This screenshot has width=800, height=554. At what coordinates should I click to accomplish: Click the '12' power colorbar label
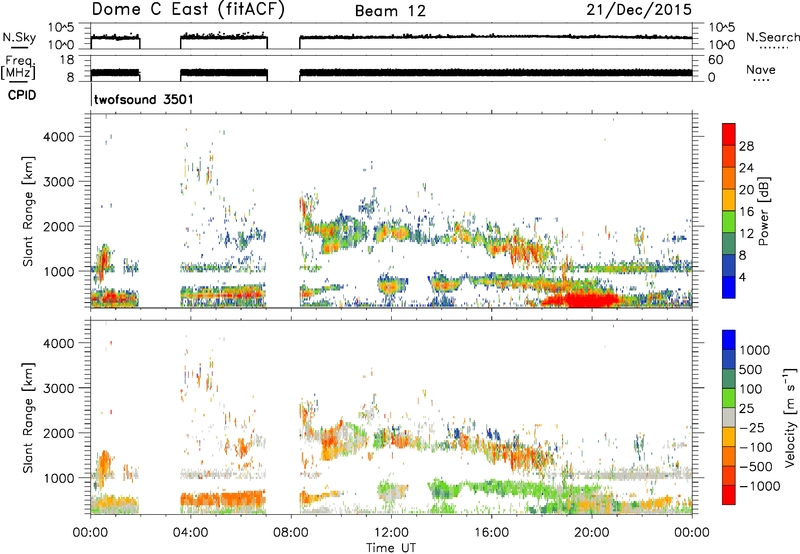pos(746,233)
